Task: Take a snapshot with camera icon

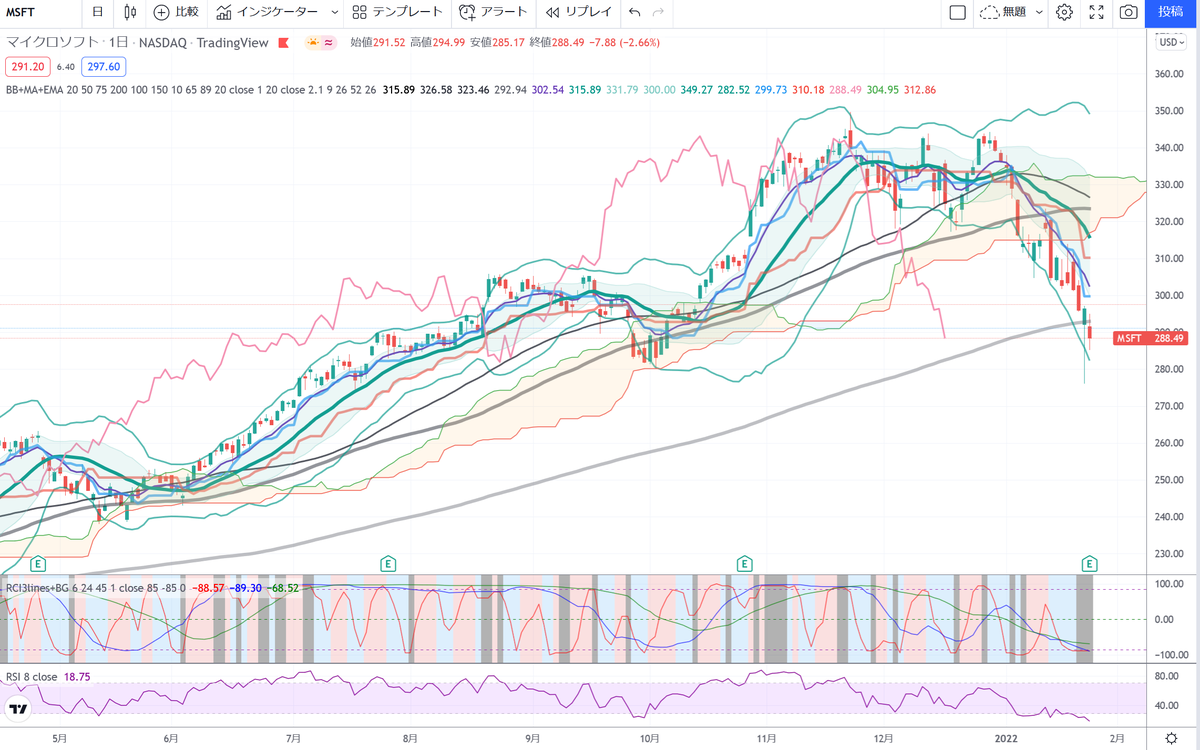Action: pos(1129,12)
